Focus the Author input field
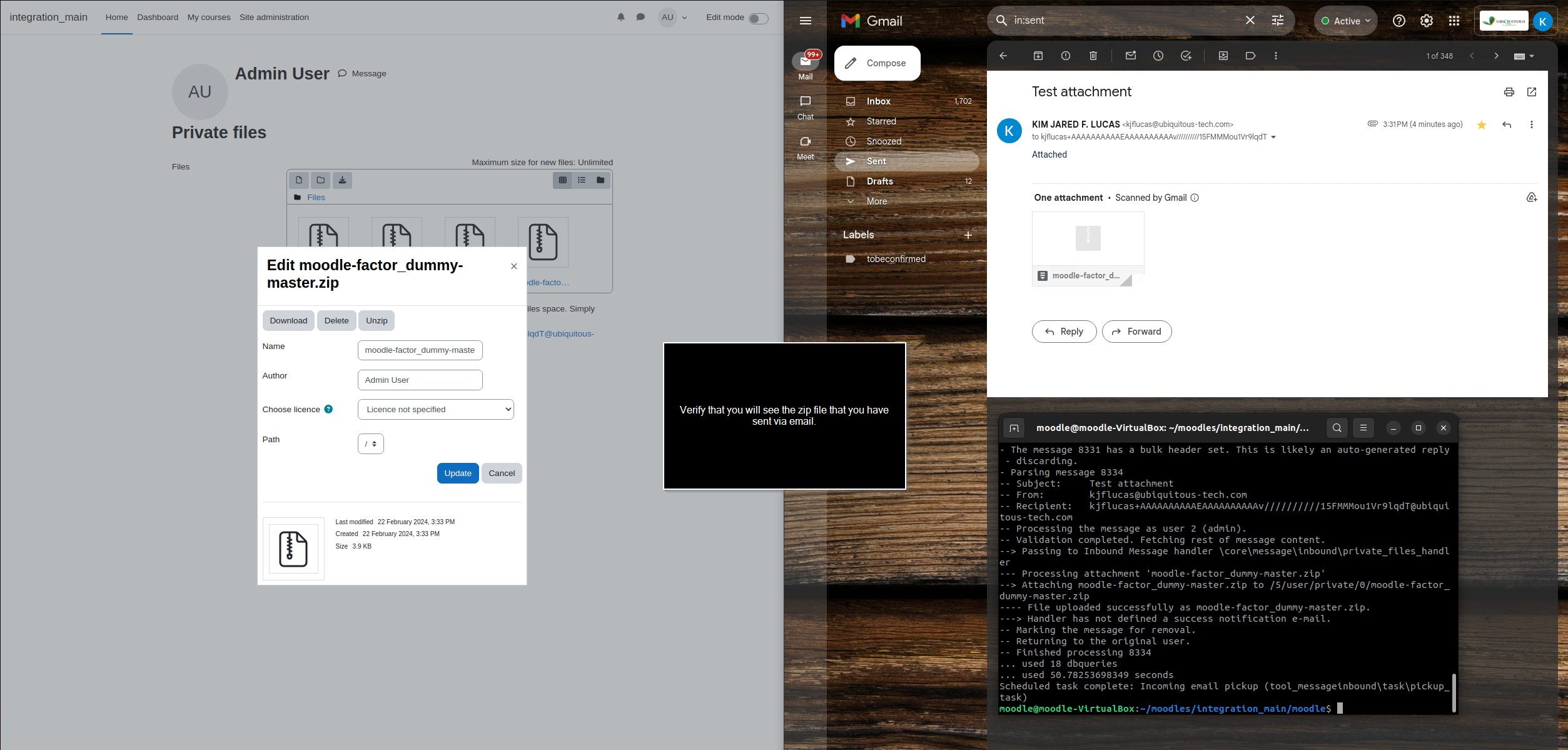Image resolution: width=1568 pixels, height=750 pixels. point(420,380)
